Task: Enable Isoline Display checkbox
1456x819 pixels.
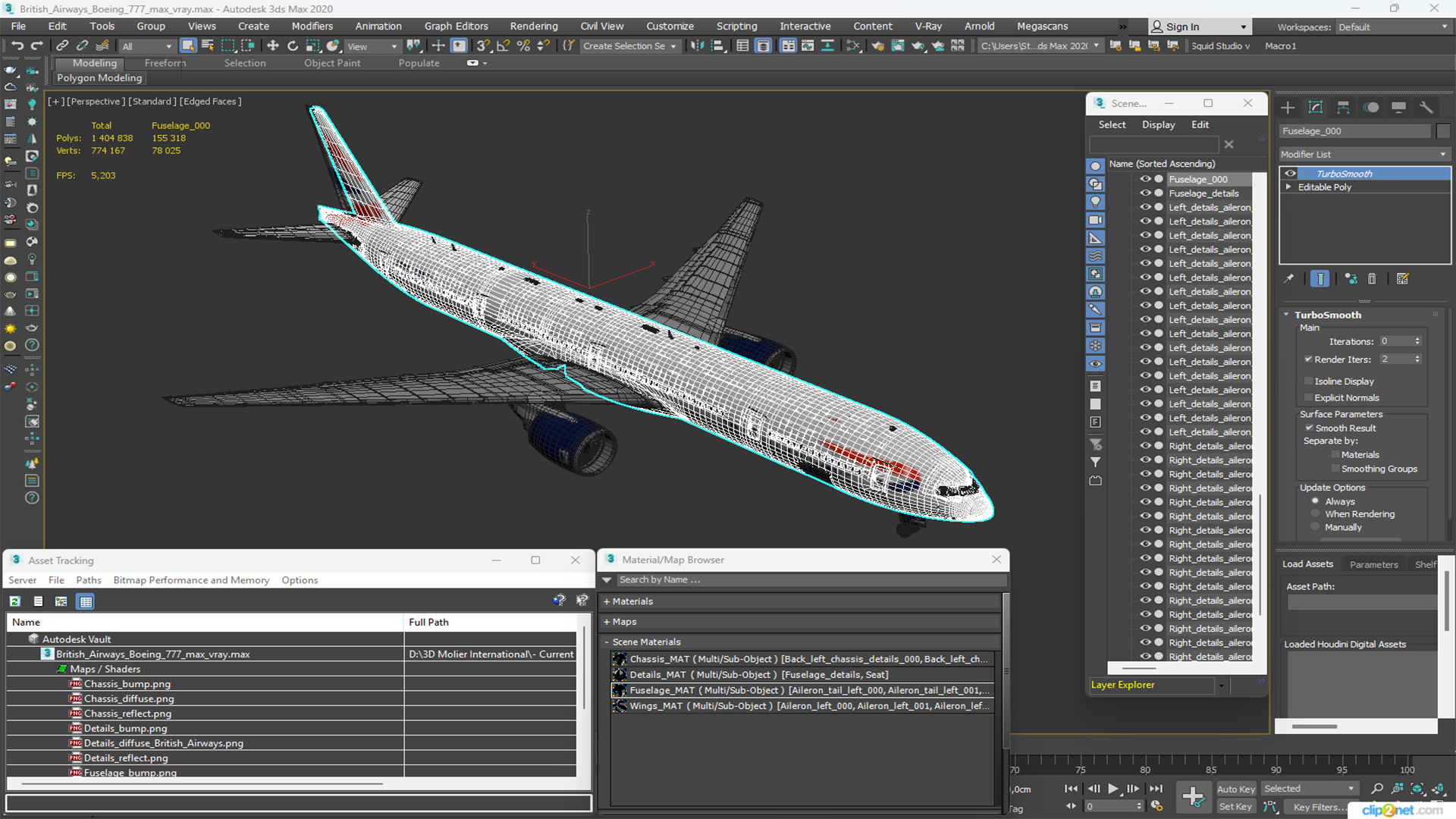Action: pyautogui.click(x=1312, y=381)
